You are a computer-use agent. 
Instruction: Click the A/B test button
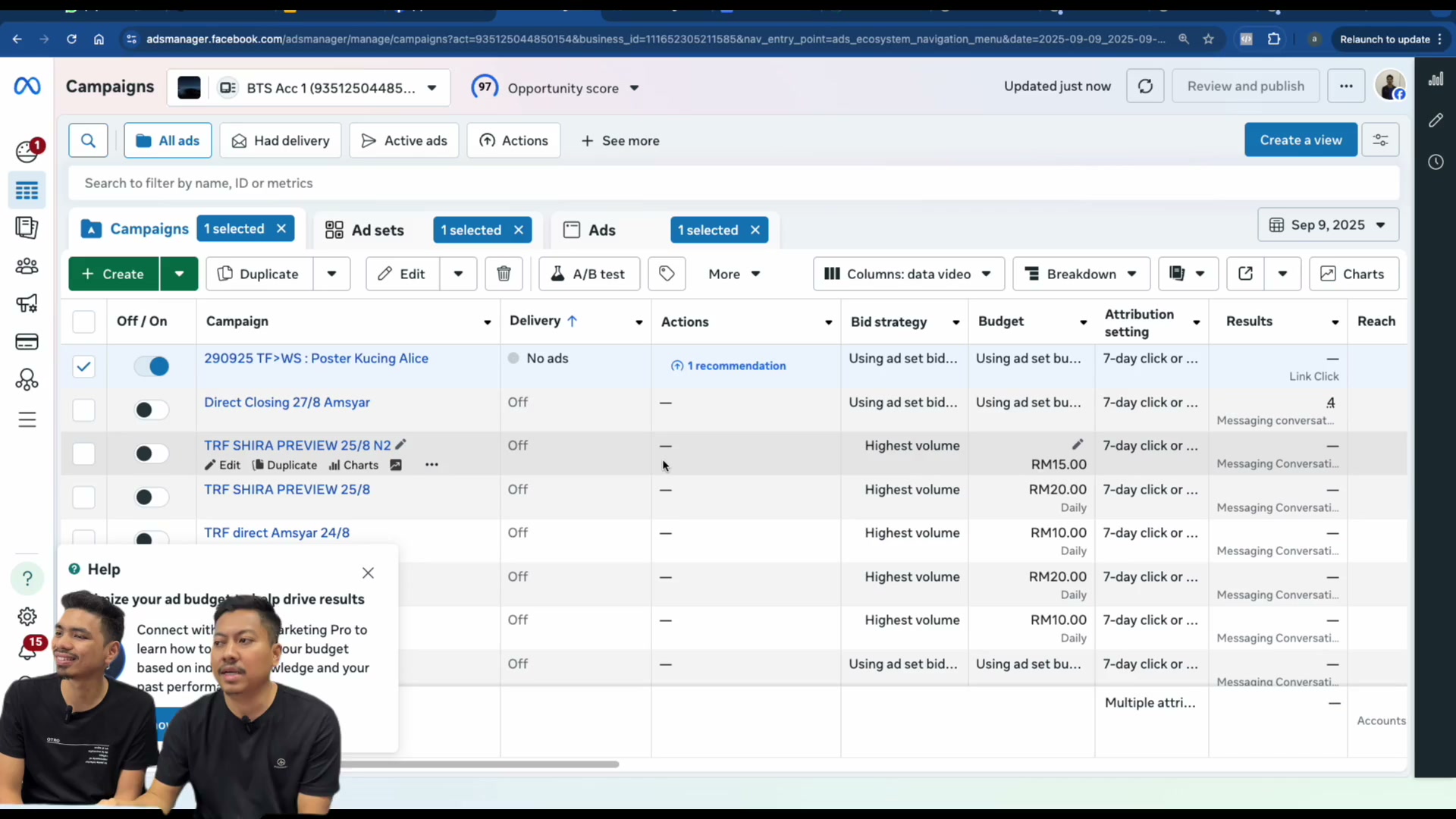tap(589, 274)
